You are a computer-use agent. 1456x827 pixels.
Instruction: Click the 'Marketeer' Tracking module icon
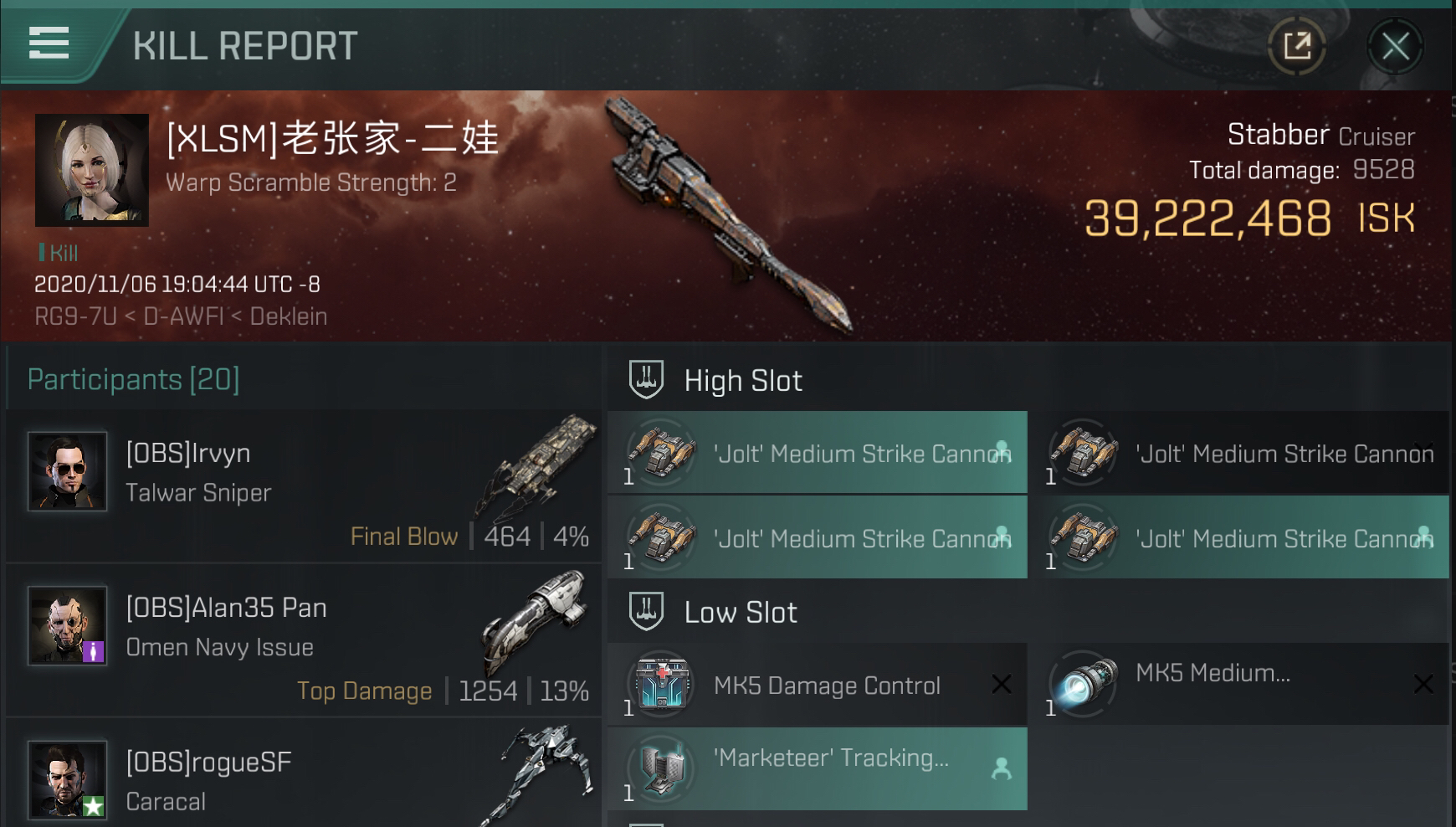pyautogui.click(x=662, y=768)
